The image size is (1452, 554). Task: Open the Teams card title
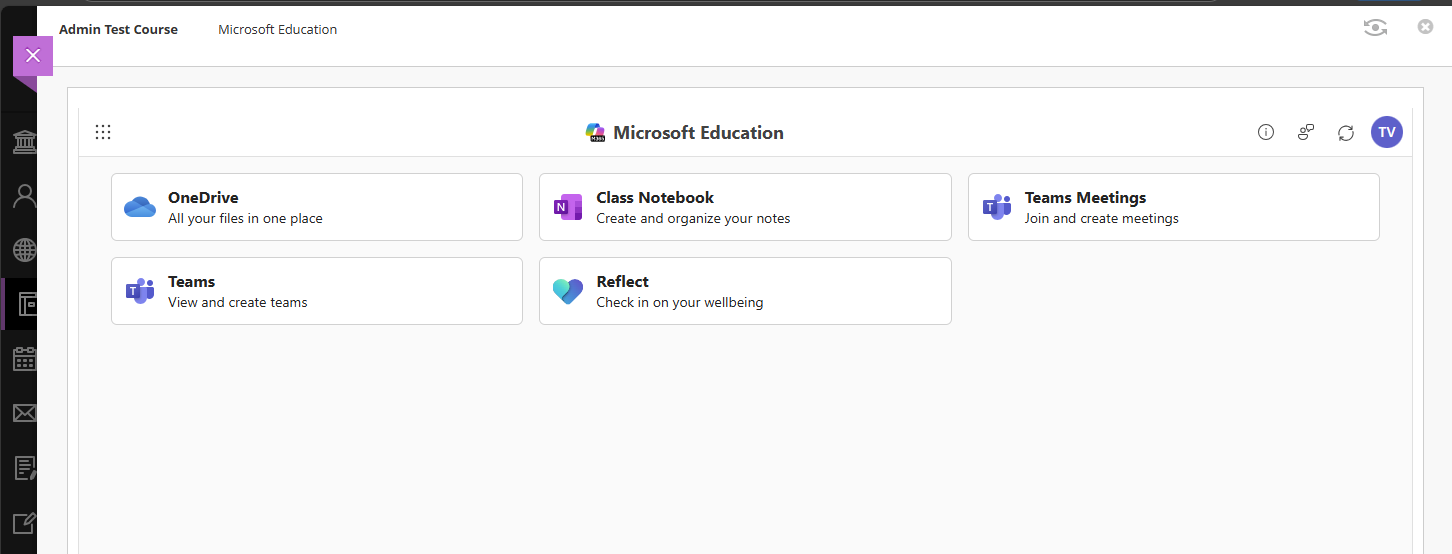coord(191,282)
